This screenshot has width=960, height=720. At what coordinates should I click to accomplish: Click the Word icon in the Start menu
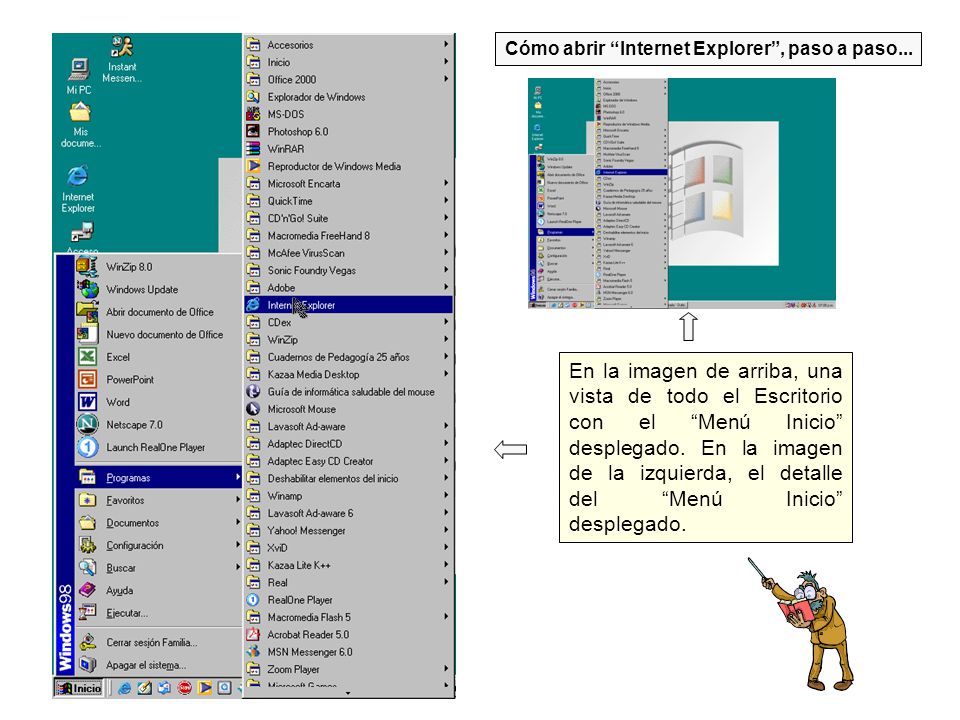click(87, 402)
